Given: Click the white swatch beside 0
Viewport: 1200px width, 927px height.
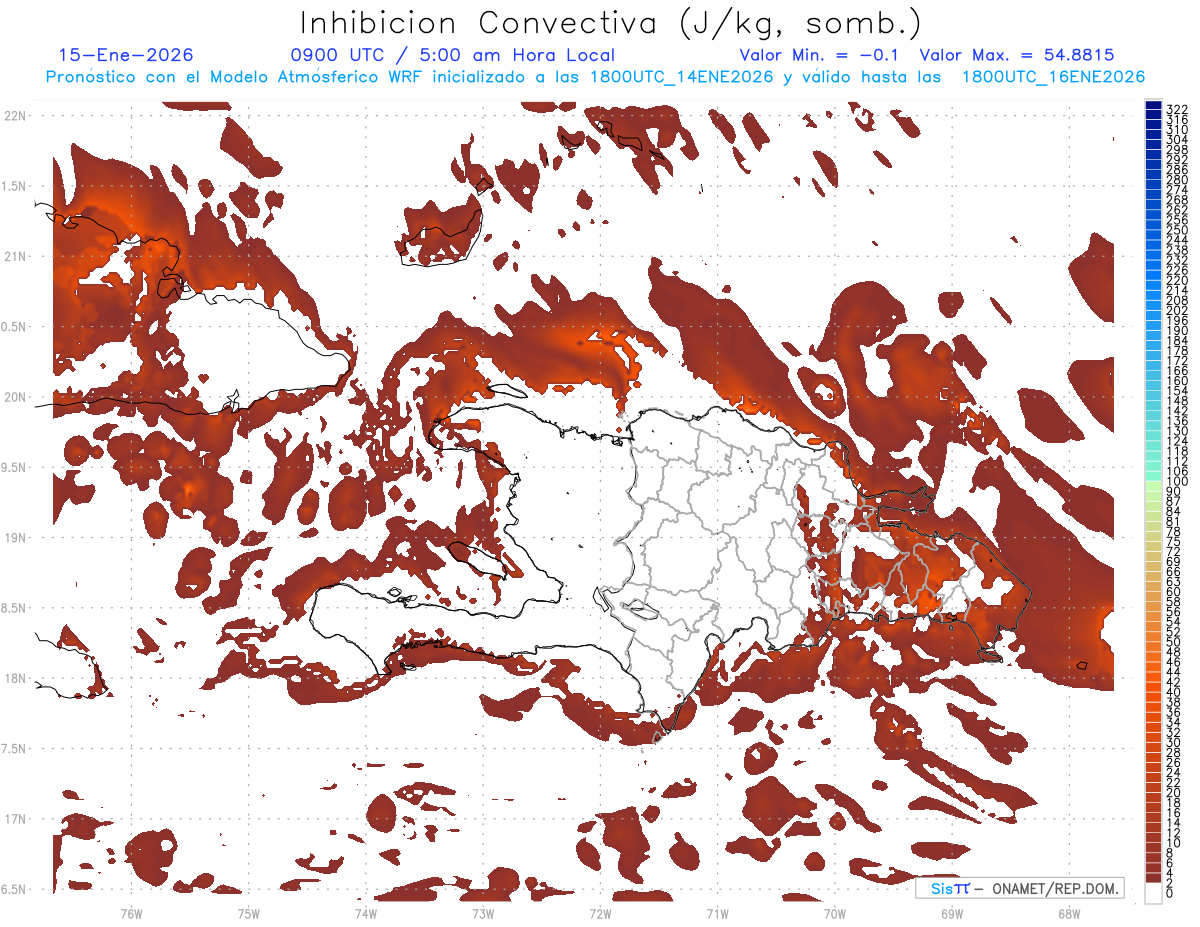Looking at the screenshot, I should coord(1154,893).
